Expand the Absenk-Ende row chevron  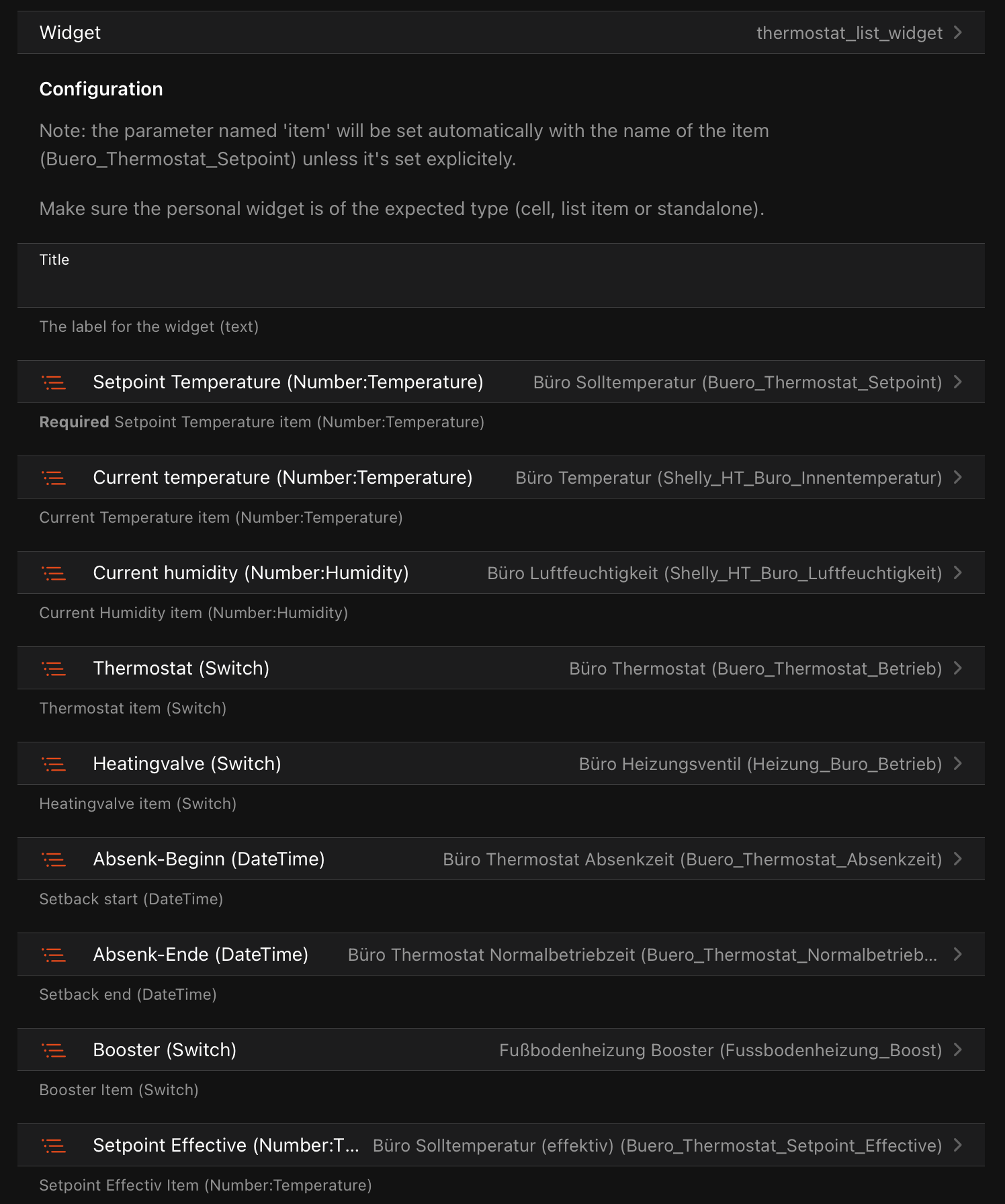coord(958,955)
